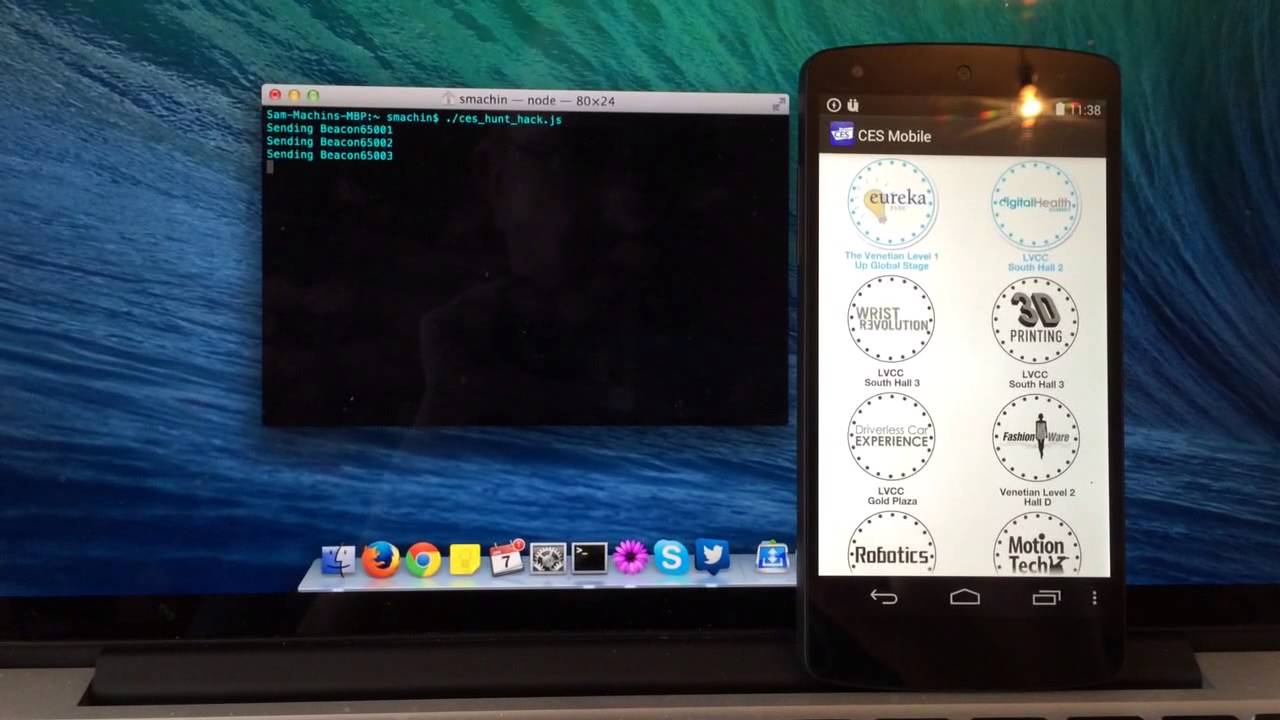Viewport: 1280px width, 720px height.
Task: Launch Google Chrome from the Dock
Action: pyautogui.click(x=423, y=559)
